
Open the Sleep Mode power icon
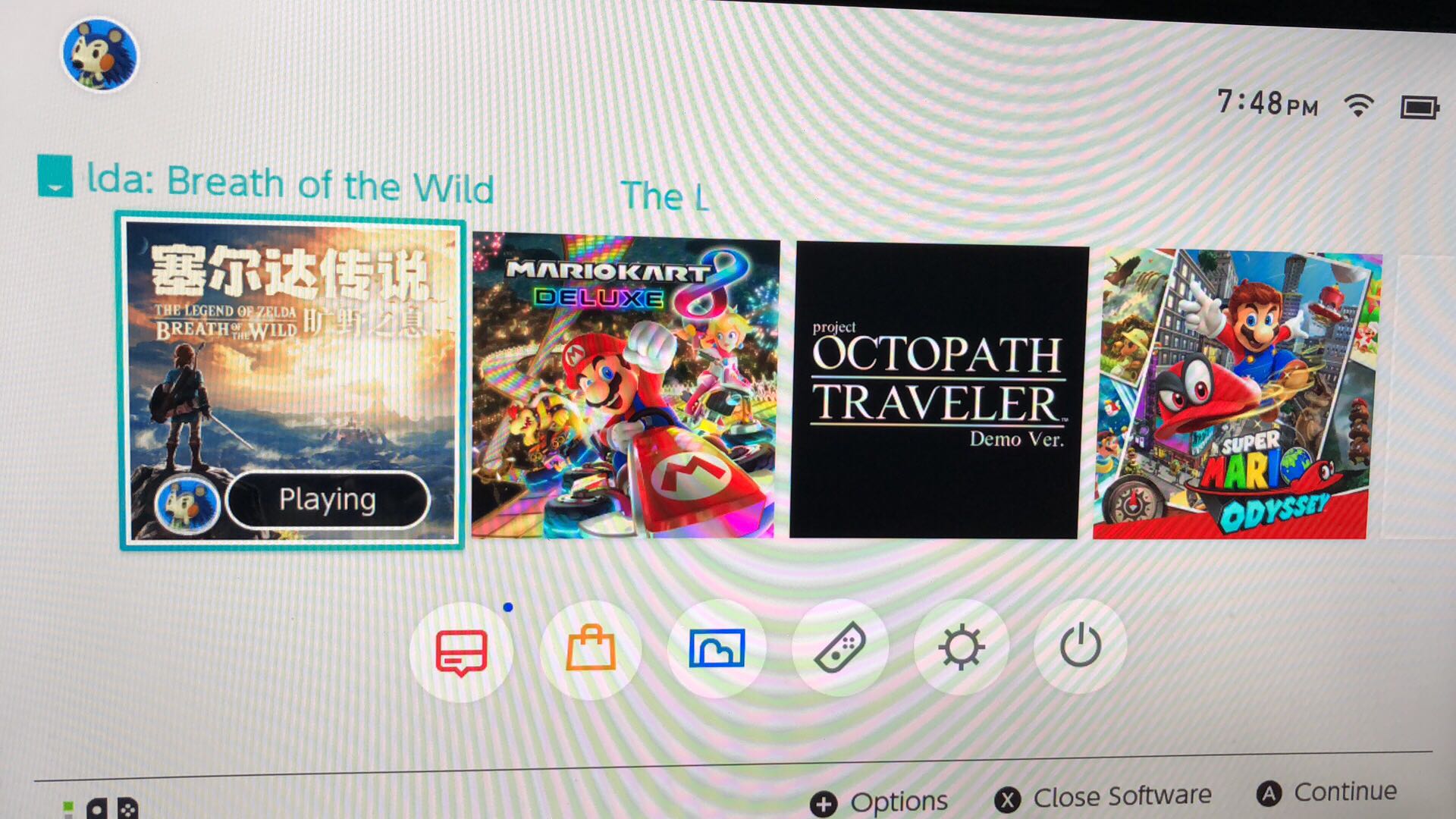pyautogui.click(x=1080, y=645)
